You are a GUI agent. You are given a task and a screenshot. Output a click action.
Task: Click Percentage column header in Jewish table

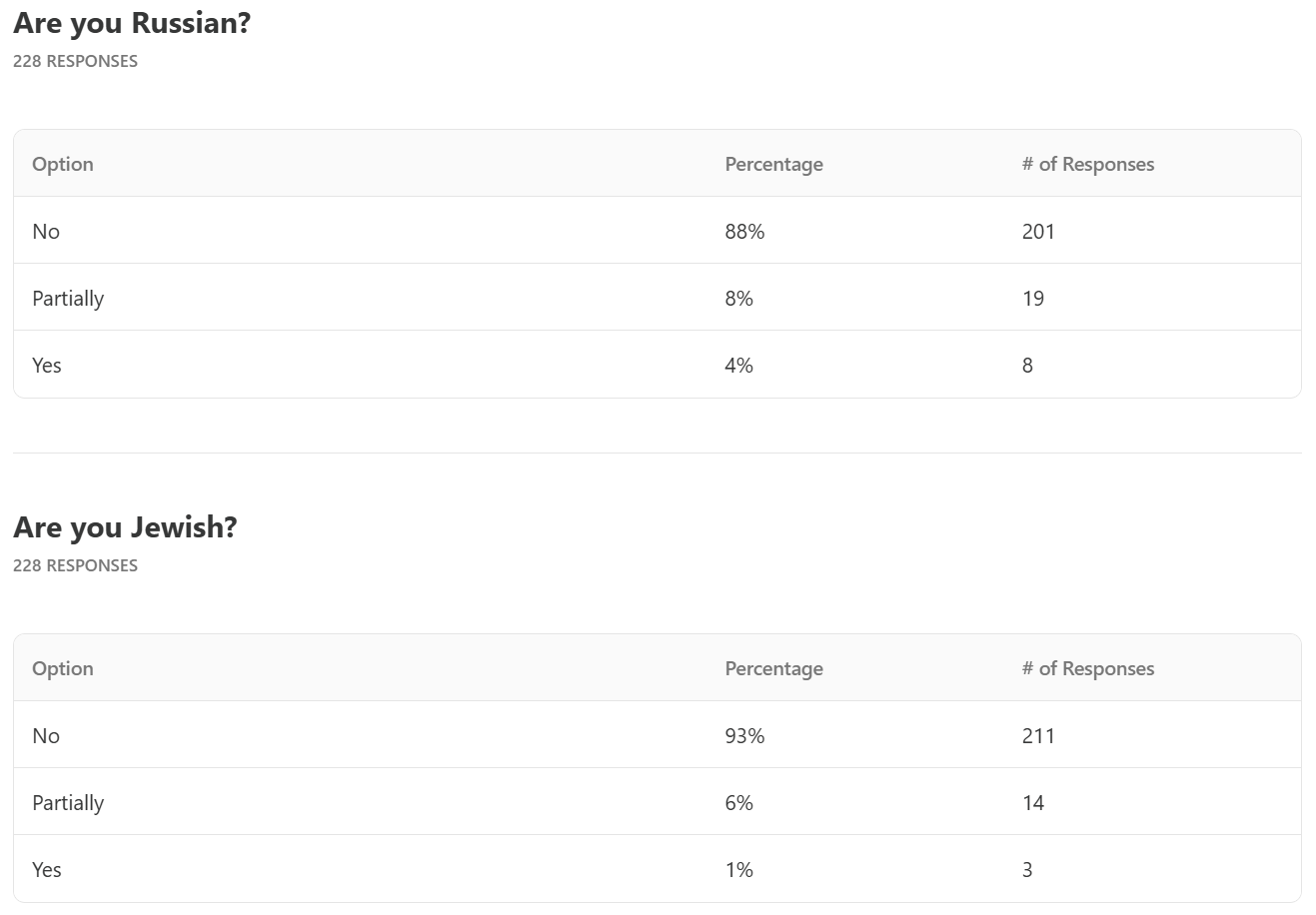[x=773, y=668]
